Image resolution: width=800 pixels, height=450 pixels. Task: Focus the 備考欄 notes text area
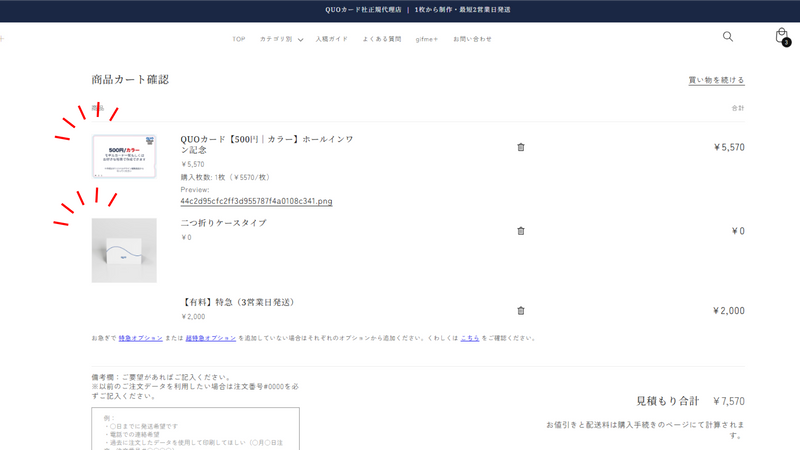coord(195,429)
